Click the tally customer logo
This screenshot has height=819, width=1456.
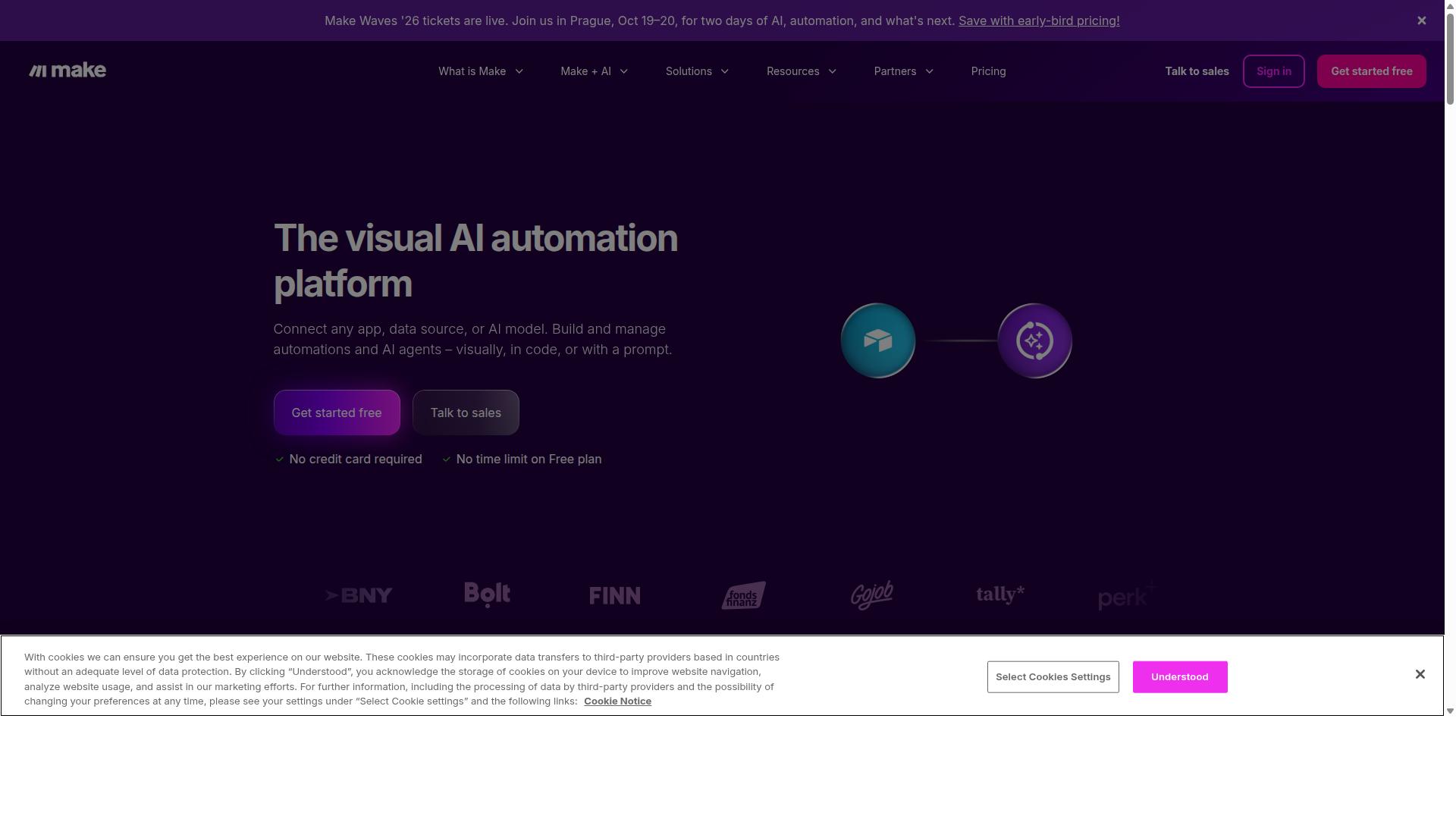(x=1000, y=595)
